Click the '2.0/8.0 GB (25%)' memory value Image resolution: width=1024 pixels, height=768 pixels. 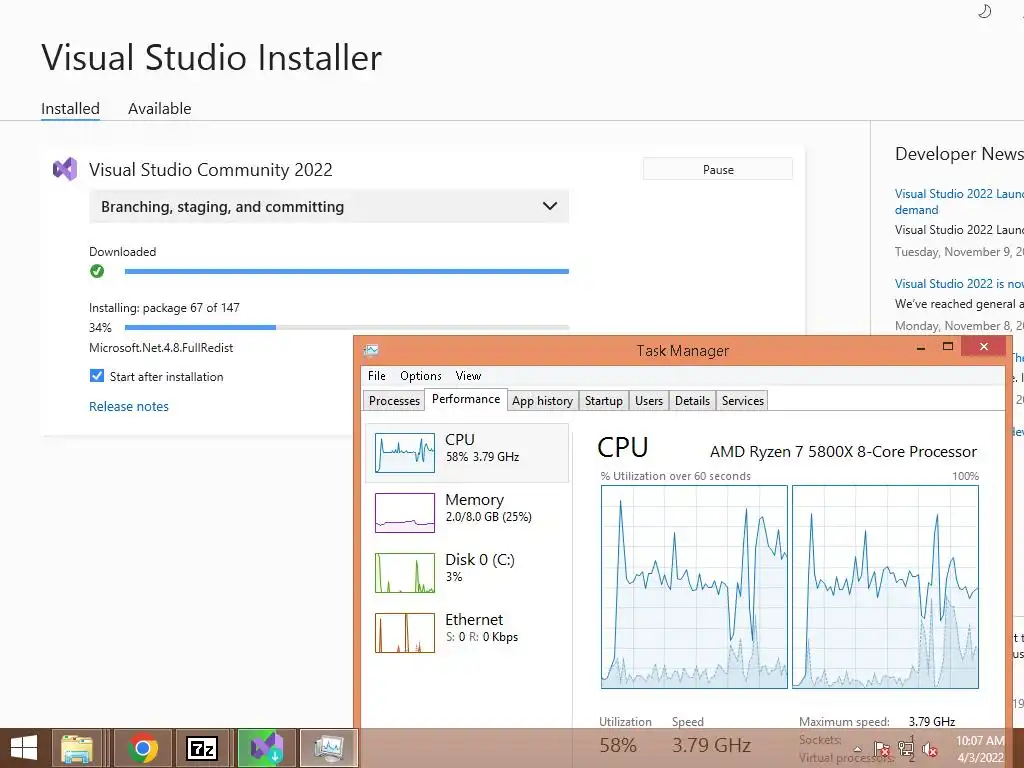(x=488, y=517)
